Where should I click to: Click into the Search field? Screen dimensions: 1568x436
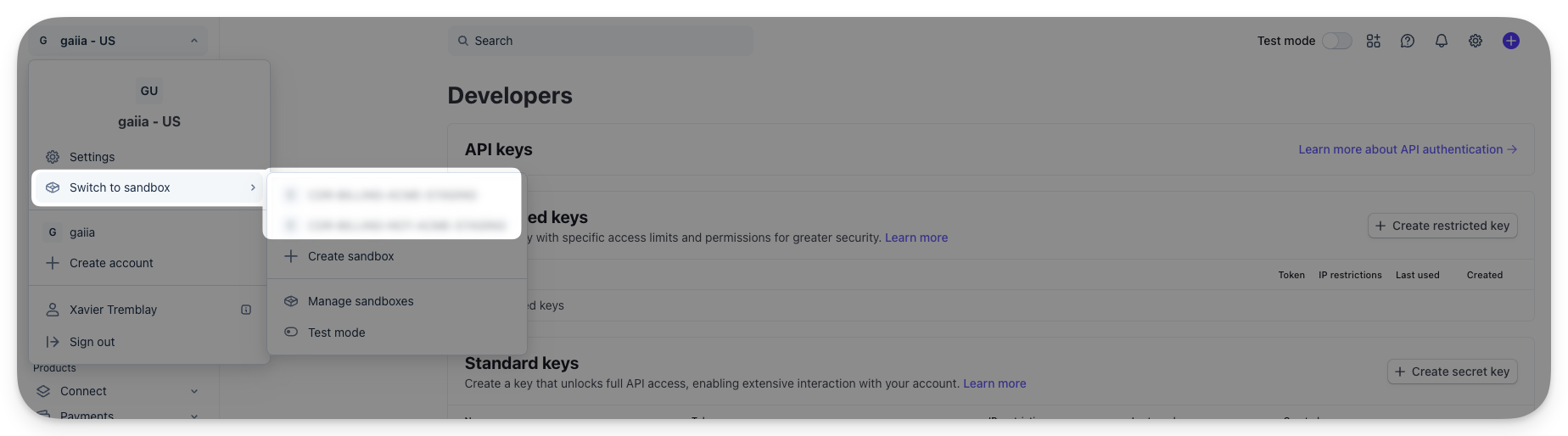pos(601,41)
